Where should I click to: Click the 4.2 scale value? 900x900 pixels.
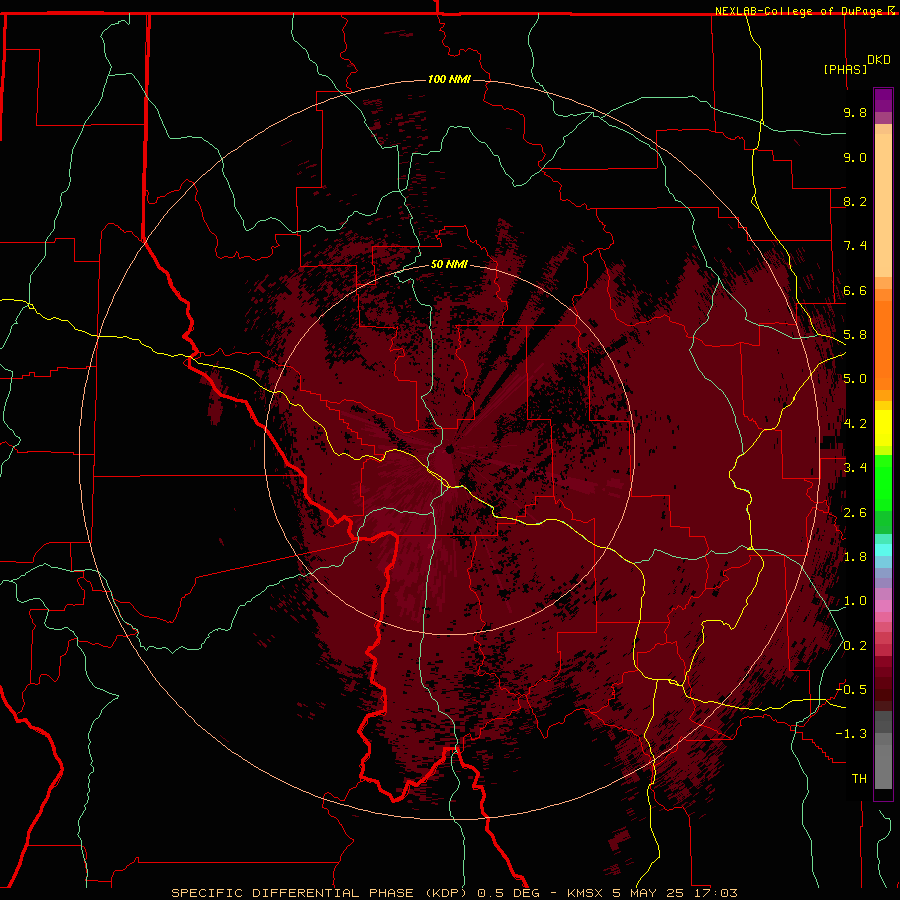point(855,424)
